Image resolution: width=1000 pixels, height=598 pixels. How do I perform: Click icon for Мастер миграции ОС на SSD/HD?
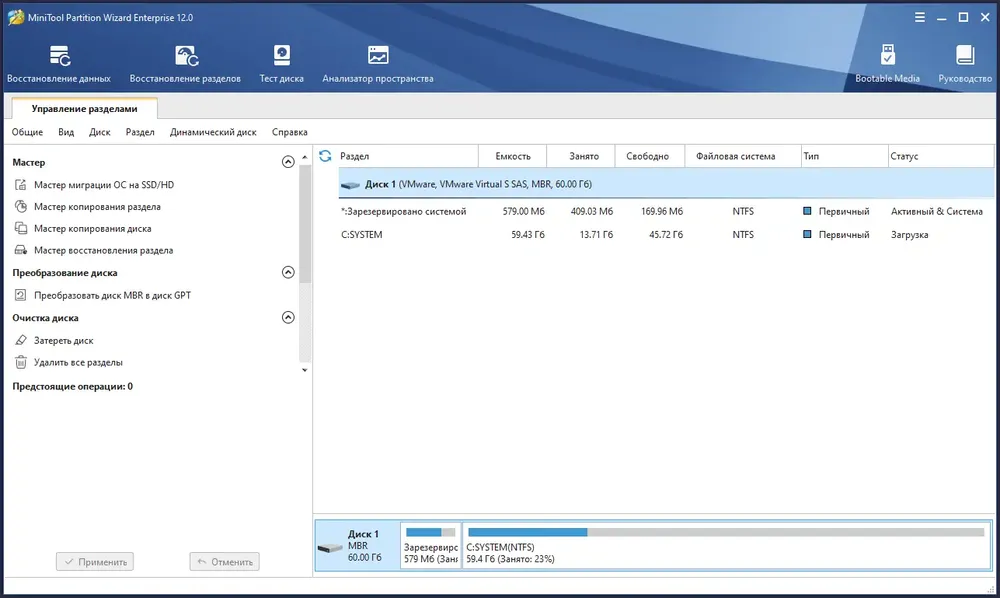(x=20, y=185)
